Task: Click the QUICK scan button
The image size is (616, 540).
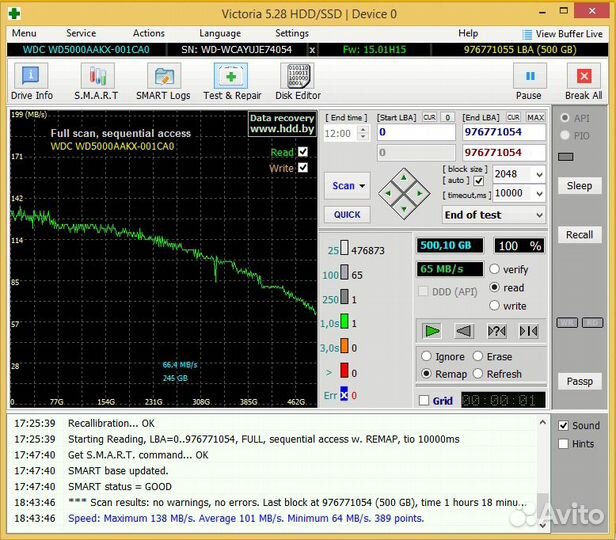Action: click(x=347, y=215)
